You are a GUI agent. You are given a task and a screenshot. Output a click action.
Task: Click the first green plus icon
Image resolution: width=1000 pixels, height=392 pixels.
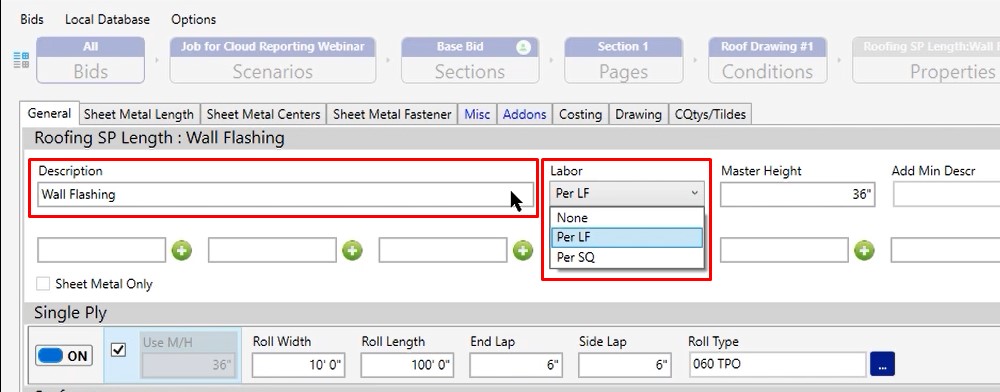pos(182,250)
